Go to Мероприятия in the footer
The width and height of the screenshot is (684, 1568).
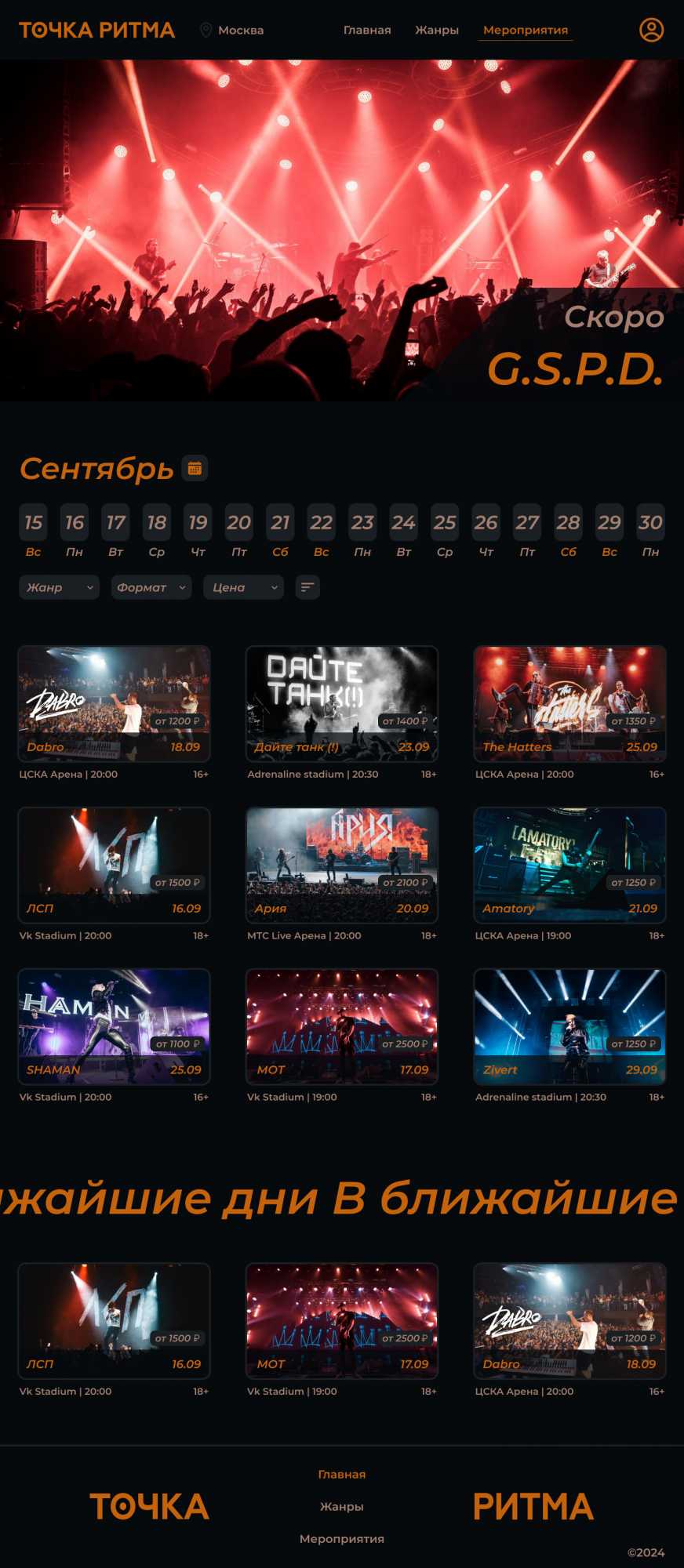pos(342,1538)
